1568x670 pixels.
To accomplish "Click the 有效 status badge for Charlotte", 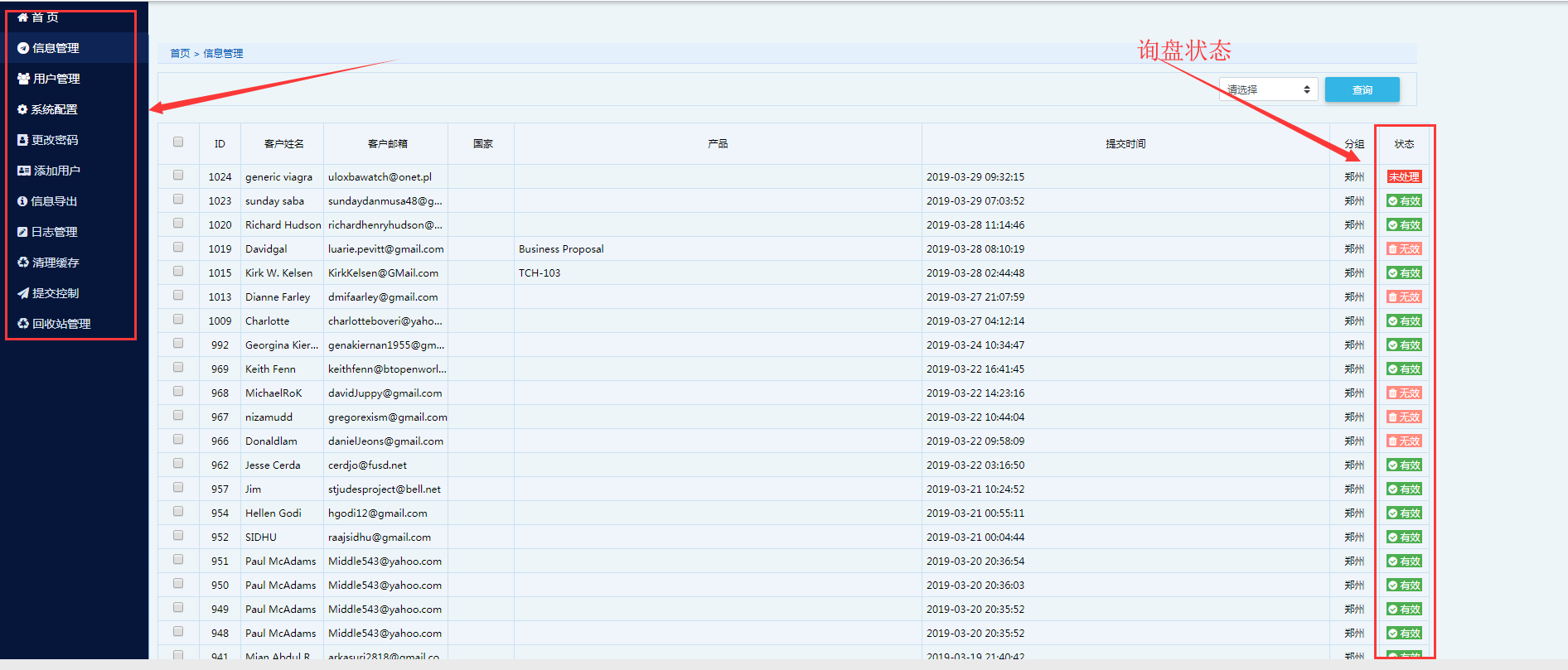I will 1405,321.
